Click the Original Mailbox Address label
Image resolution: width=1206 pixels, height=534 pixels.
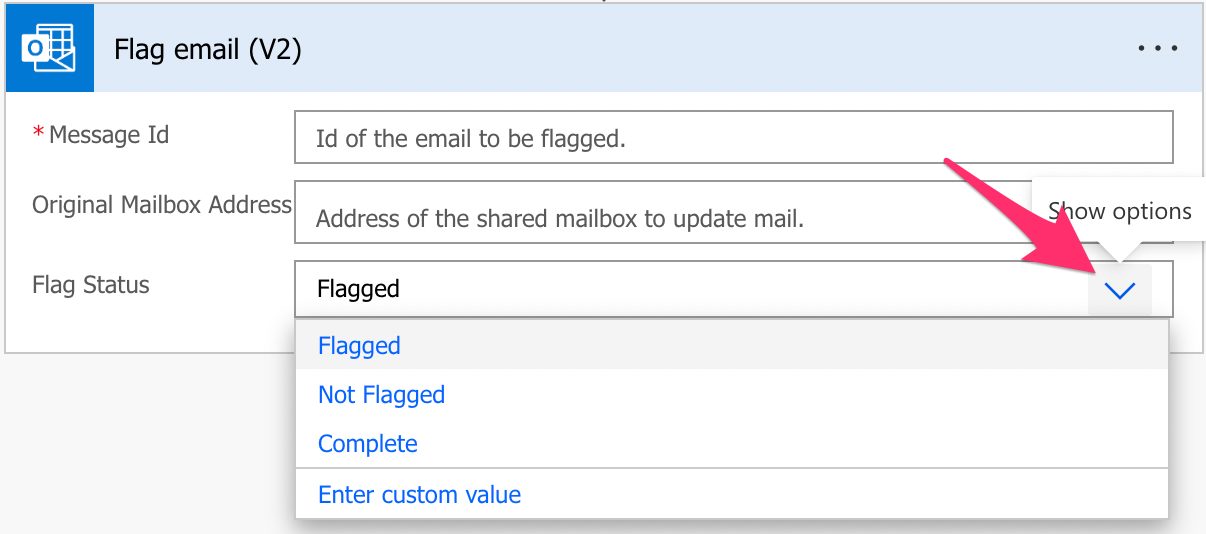162,204
